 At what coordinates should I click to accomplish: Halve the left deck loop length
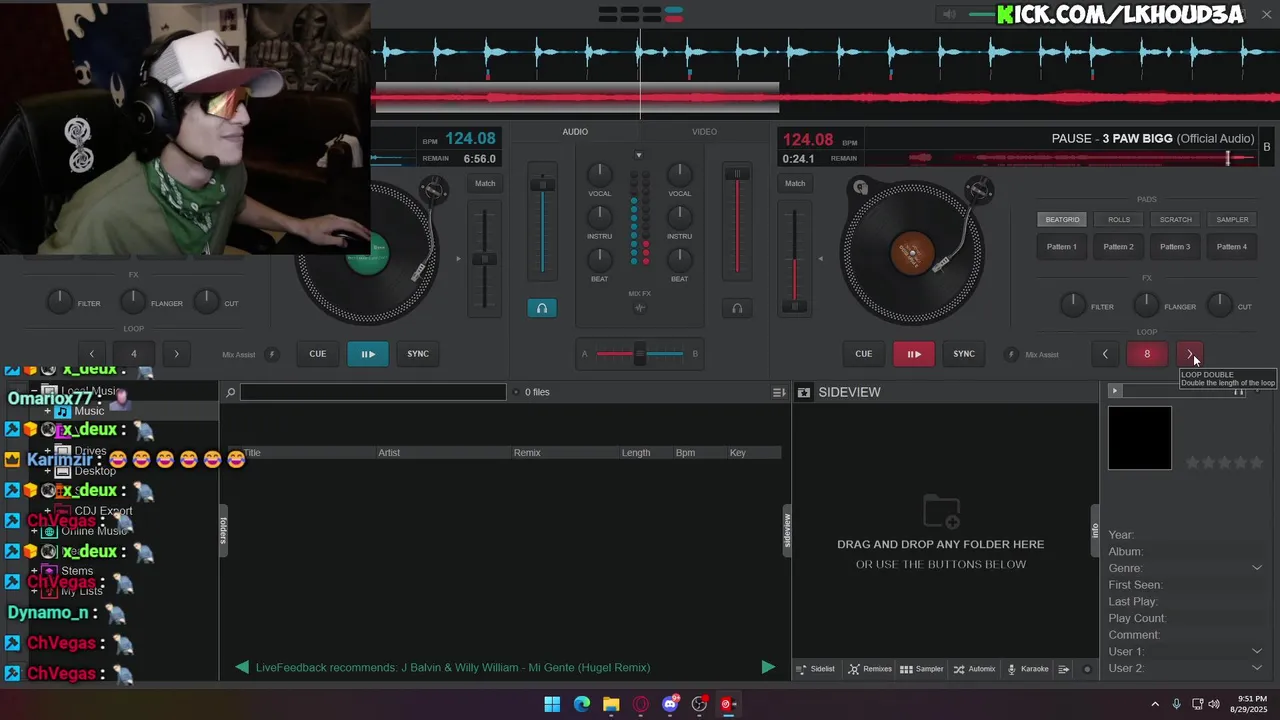(x=91, y=354)
